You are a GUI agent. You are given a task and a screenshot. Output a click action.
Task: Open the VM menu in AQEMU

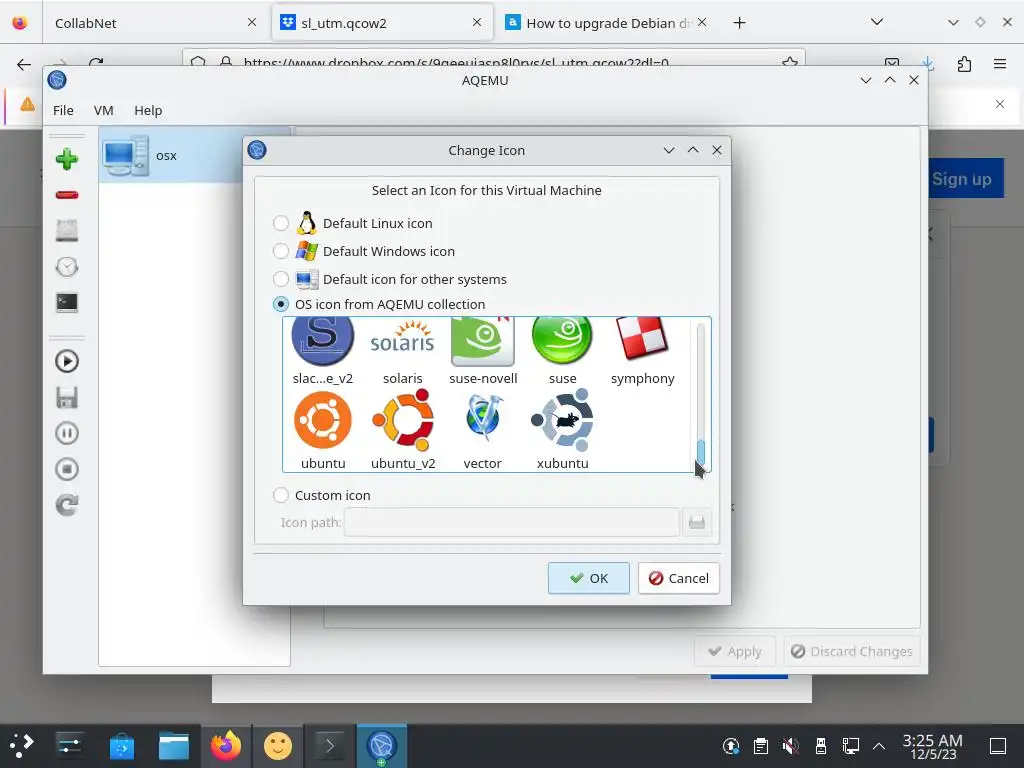103,110
